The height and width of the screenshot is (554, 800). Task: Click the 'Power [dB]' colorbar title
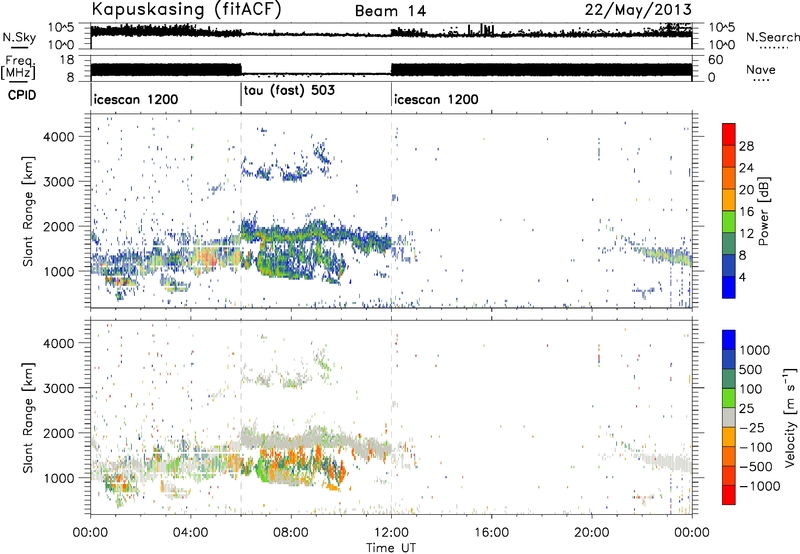[x=763, y=211]
